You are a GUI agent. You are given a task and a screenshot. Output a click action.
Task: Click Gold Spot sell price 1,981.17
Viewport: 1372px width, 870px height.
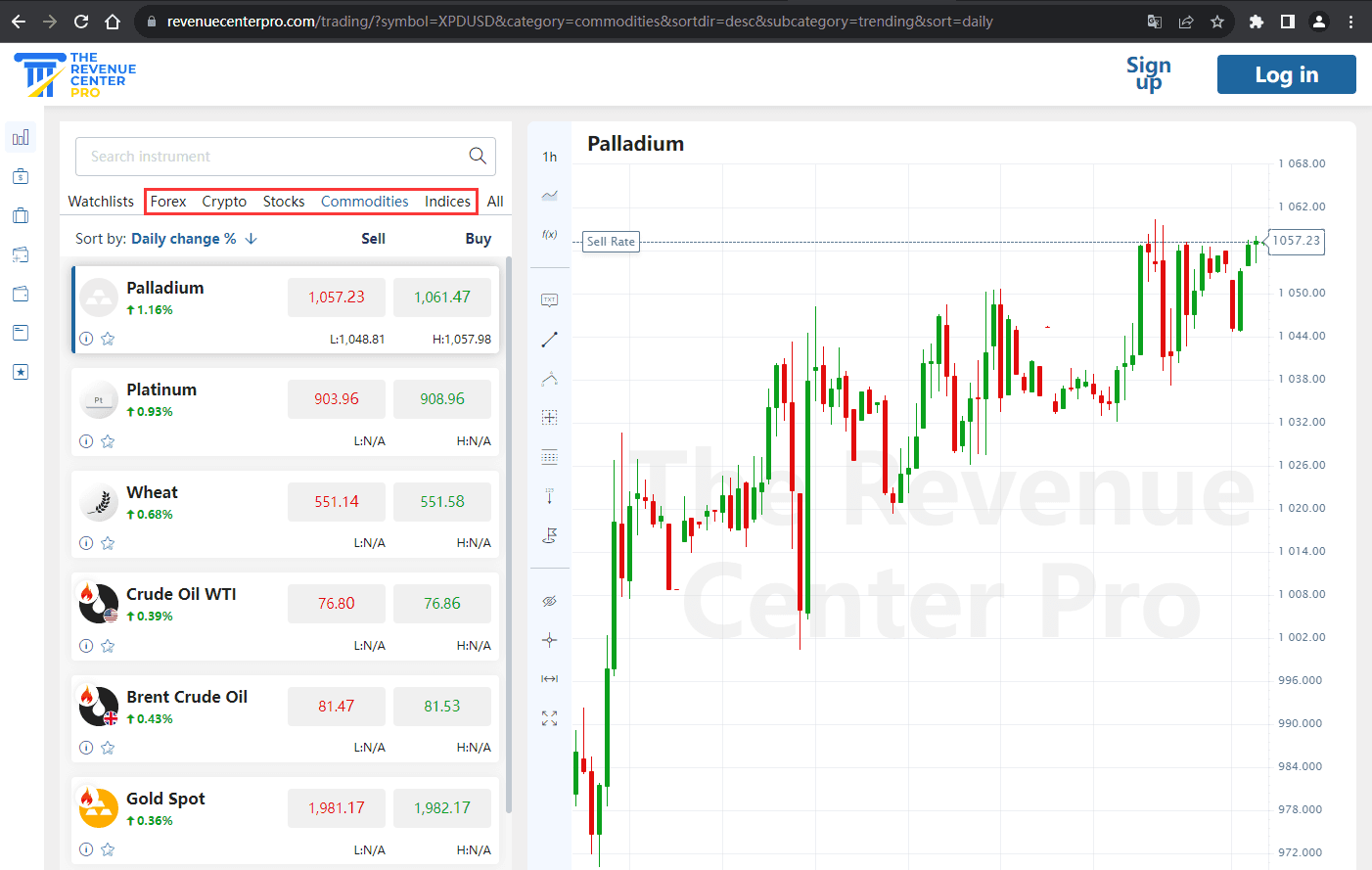point(337,808)
